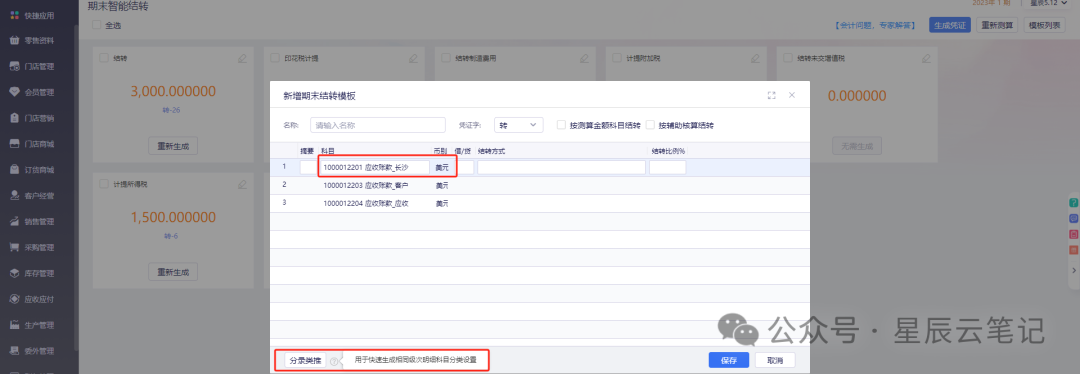The height and width of the screenshot is (374, 1080).
Task: Click the green question-mark floating icon
Action: 1073,202
